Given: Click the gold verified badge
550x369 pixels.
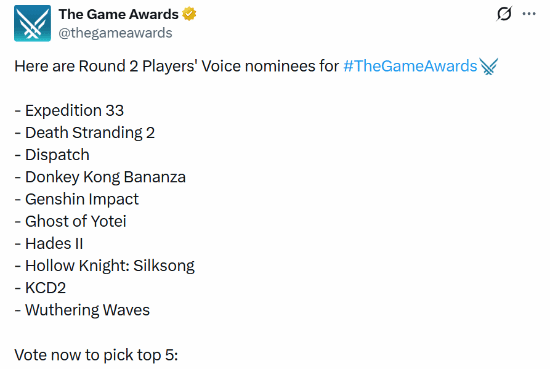Looking at the screenshot, I should pos(189,14).
